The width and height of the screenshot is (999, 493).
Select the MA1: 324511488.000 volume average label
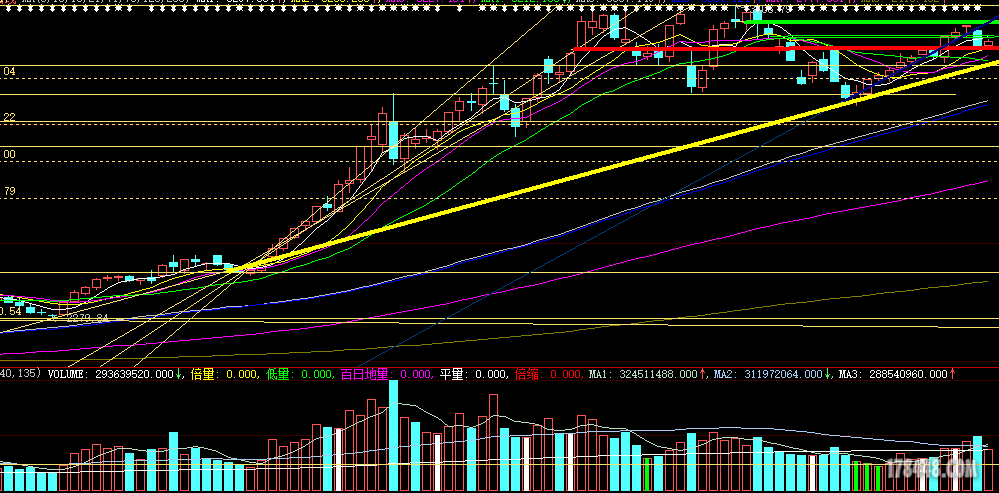point(642,374)
